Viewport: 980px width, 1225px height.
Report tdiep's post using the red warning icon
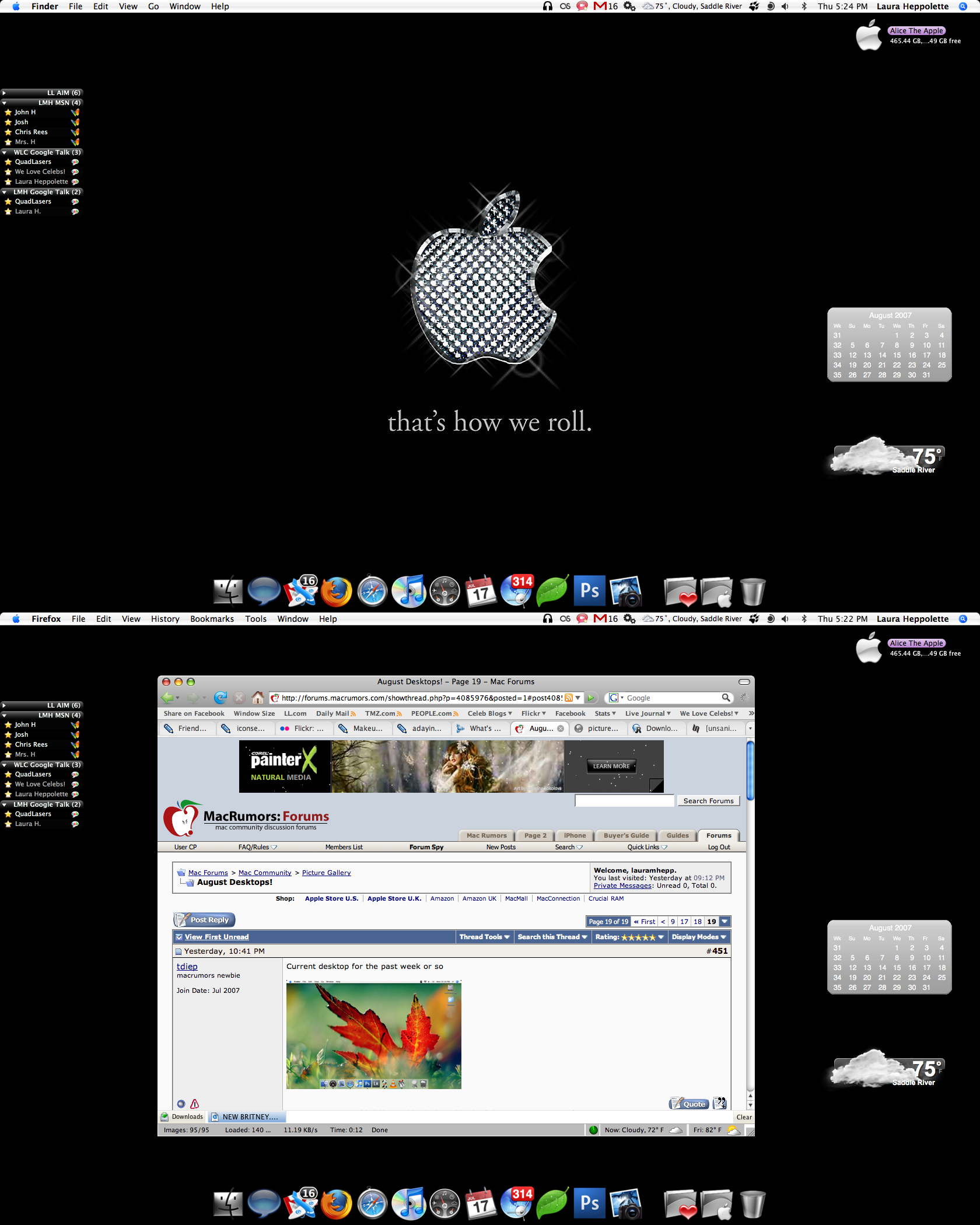pyautogui.click(x=195, y=1104)
